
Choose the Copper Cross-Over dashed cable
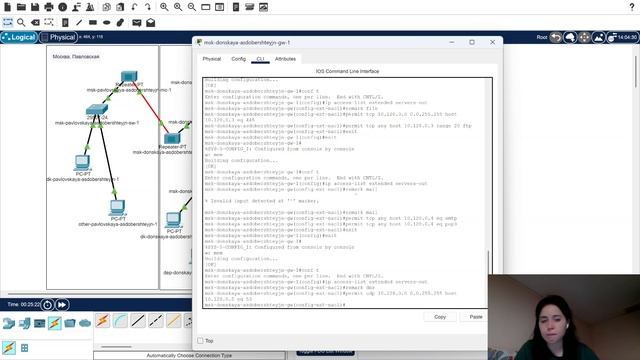tap(156, 321)
